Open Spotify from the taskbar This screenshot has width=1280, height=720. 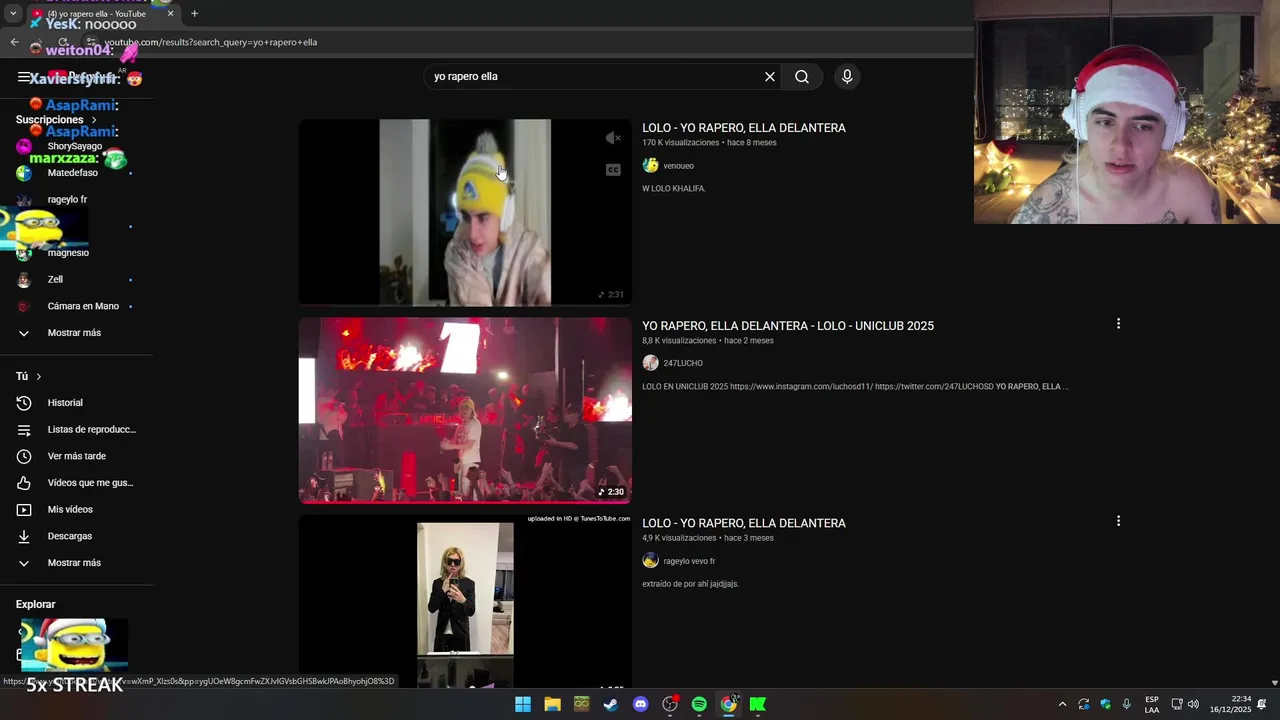tap(699, 704)
